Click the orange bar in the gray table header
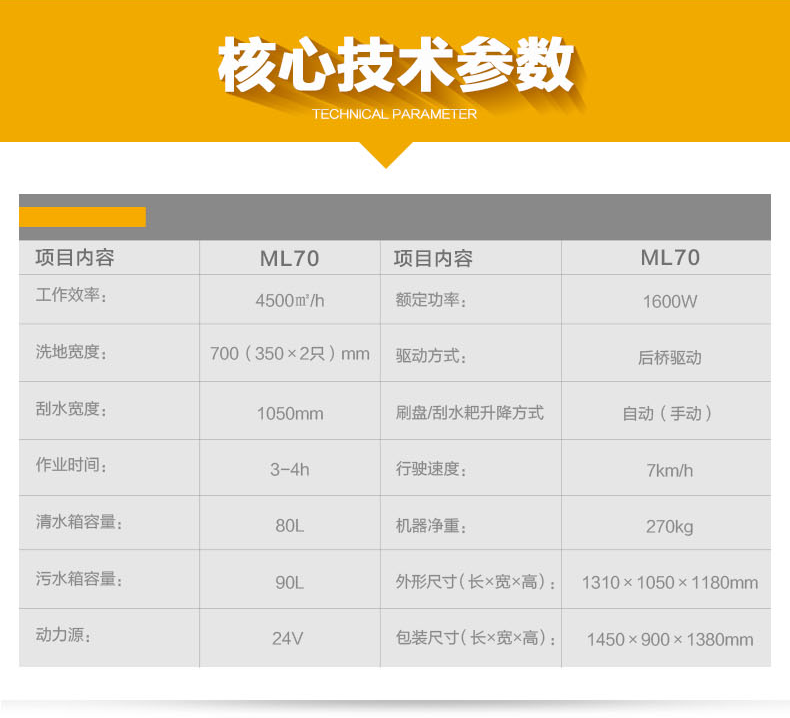790x718 pixels. pyautogui.click(x=83, y=217)
